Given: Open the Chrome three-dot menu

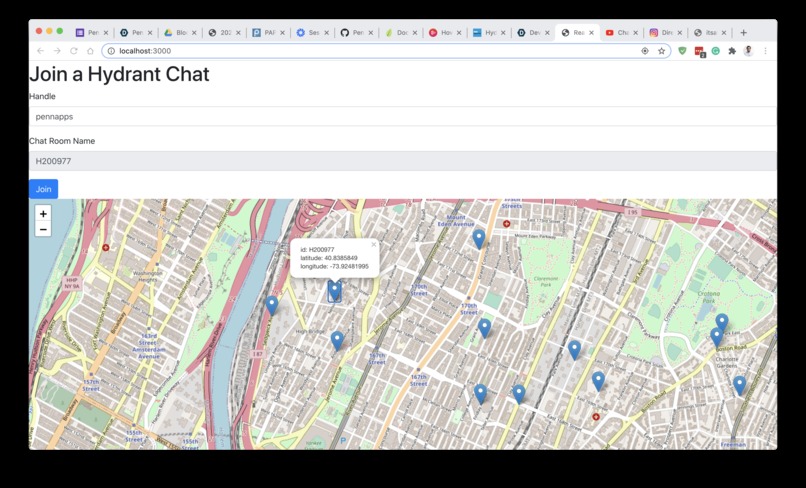Looking at the screenshot, I should (x=765, y=51).
